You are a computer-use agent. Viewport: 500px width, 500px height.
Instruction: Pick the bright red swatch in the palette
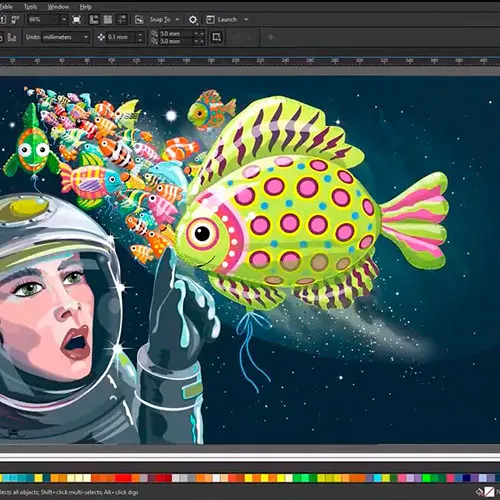click(123, 478)
